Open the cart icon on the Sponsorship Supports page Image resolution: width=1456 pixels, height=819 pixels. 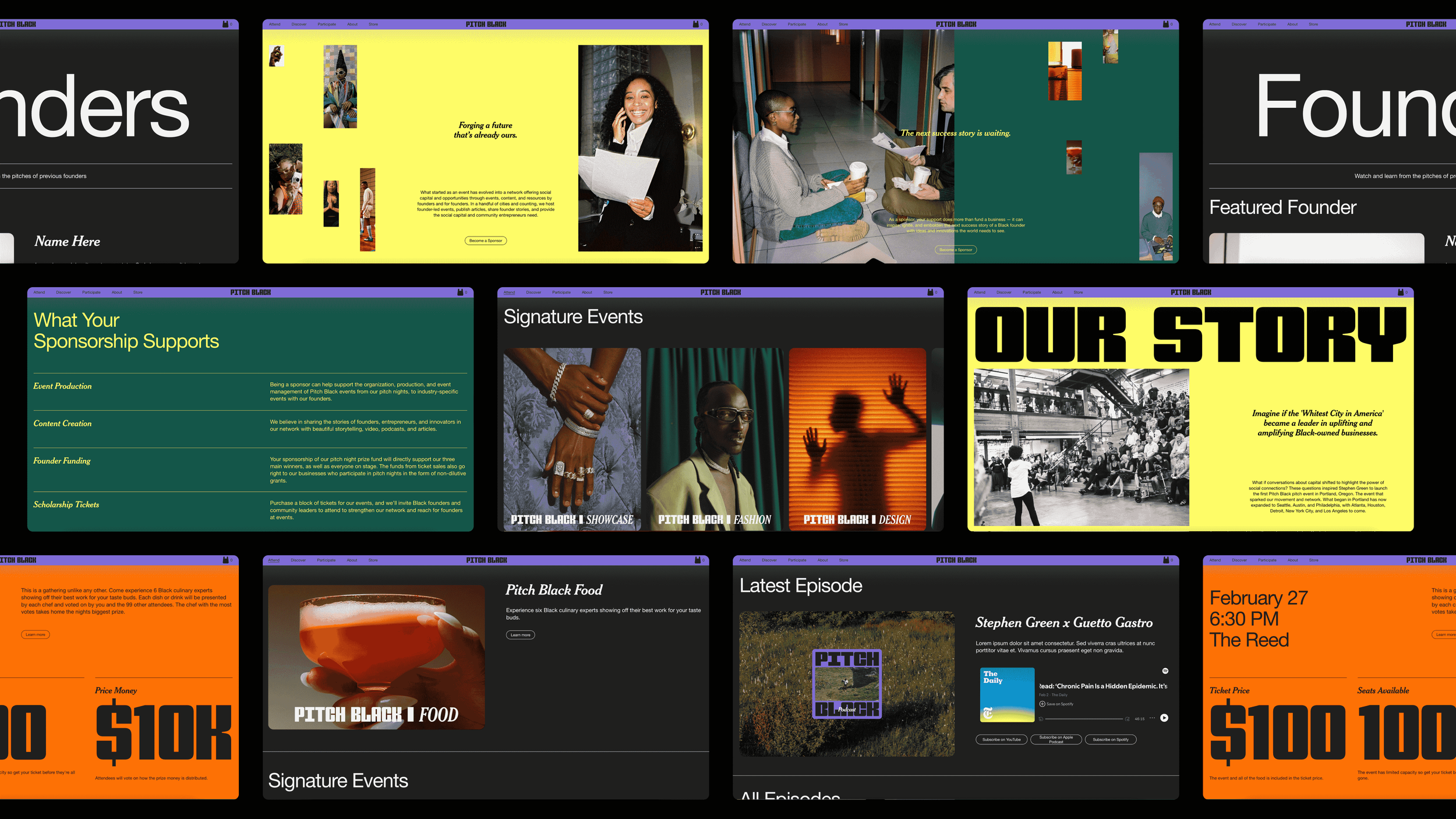click(460, 292)
